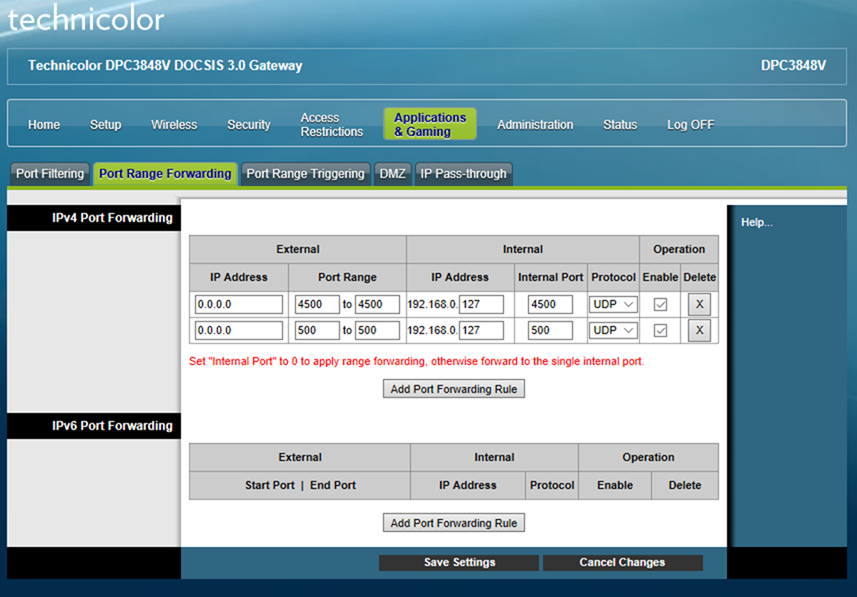857x597 pixels.
Task: Open protocol dropdown for port 500 rule
Action: [613, 330]
